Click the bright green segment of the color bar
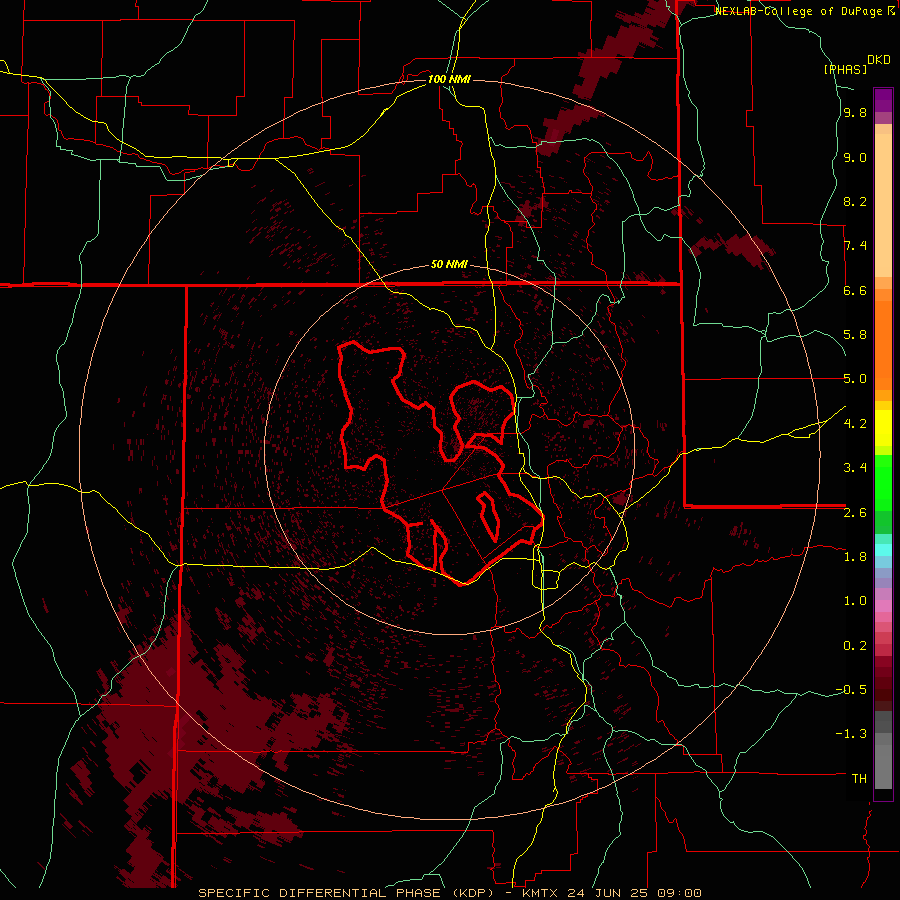This screenshot has height=900, width=900. [883, 482]
